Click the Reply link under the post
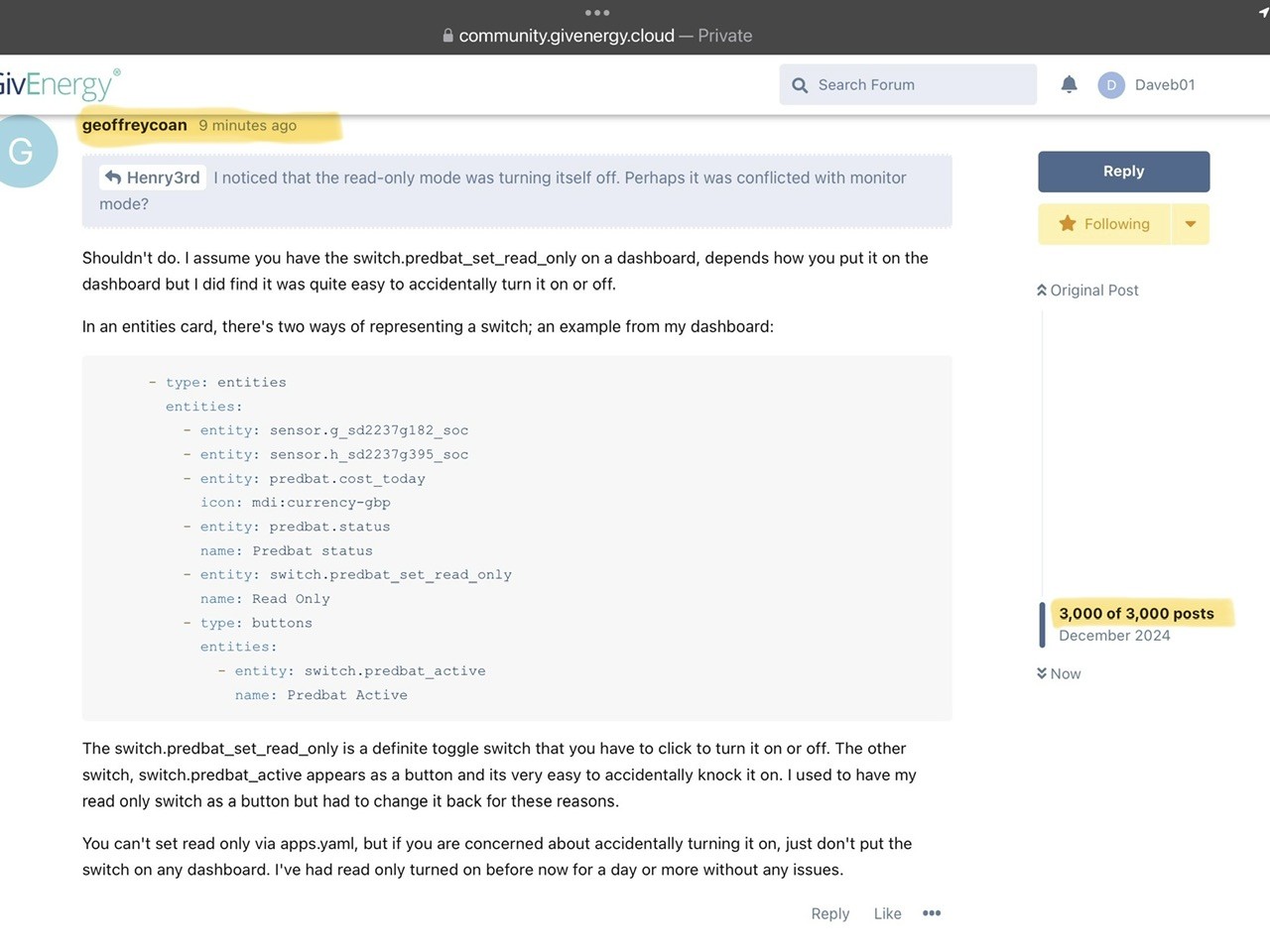Viewport: 1270px width, 952px height. point(830,913)
